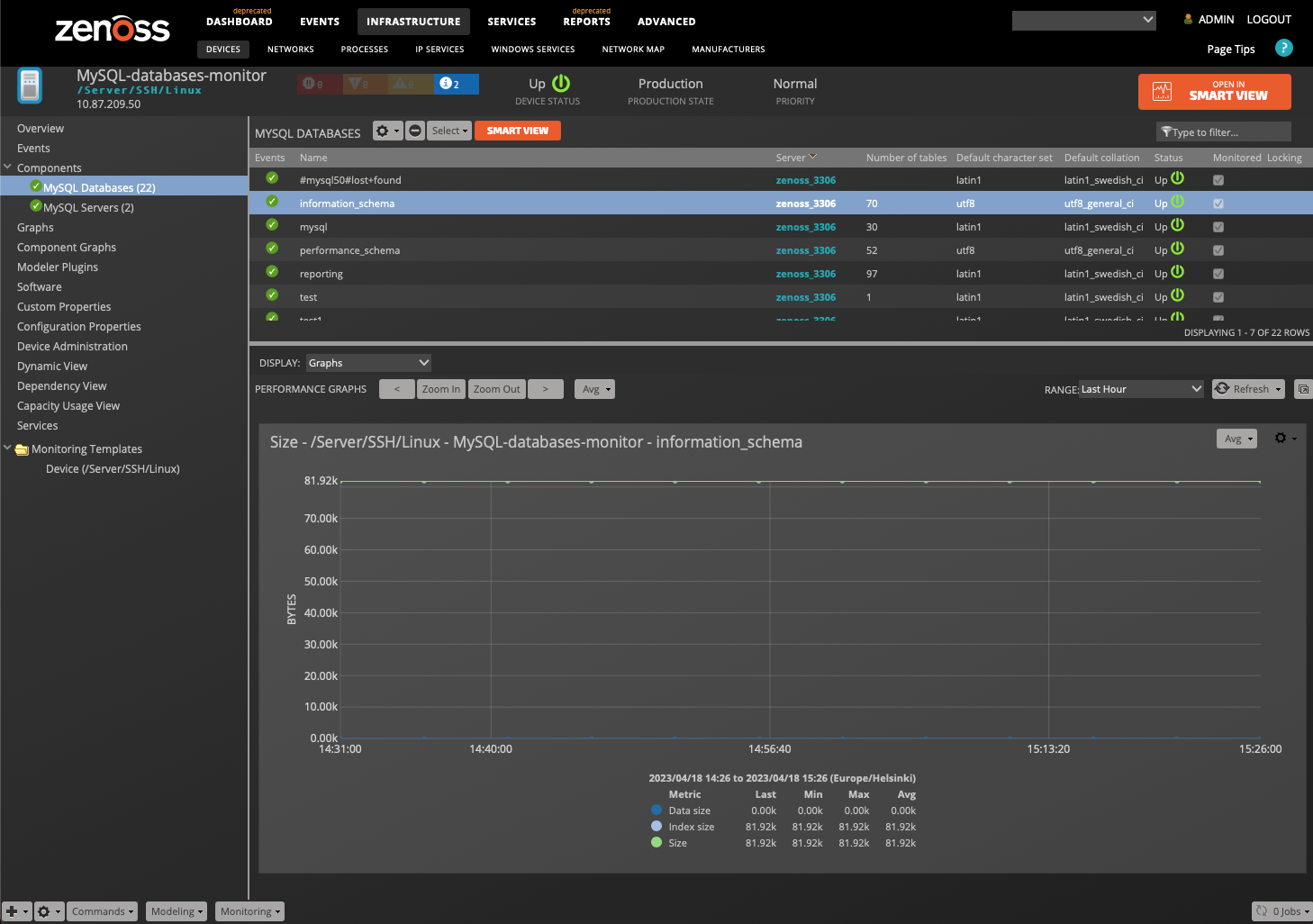Open the Advanced tab
Viewport: 1313px width, 924px height.
tap(666, 22)
